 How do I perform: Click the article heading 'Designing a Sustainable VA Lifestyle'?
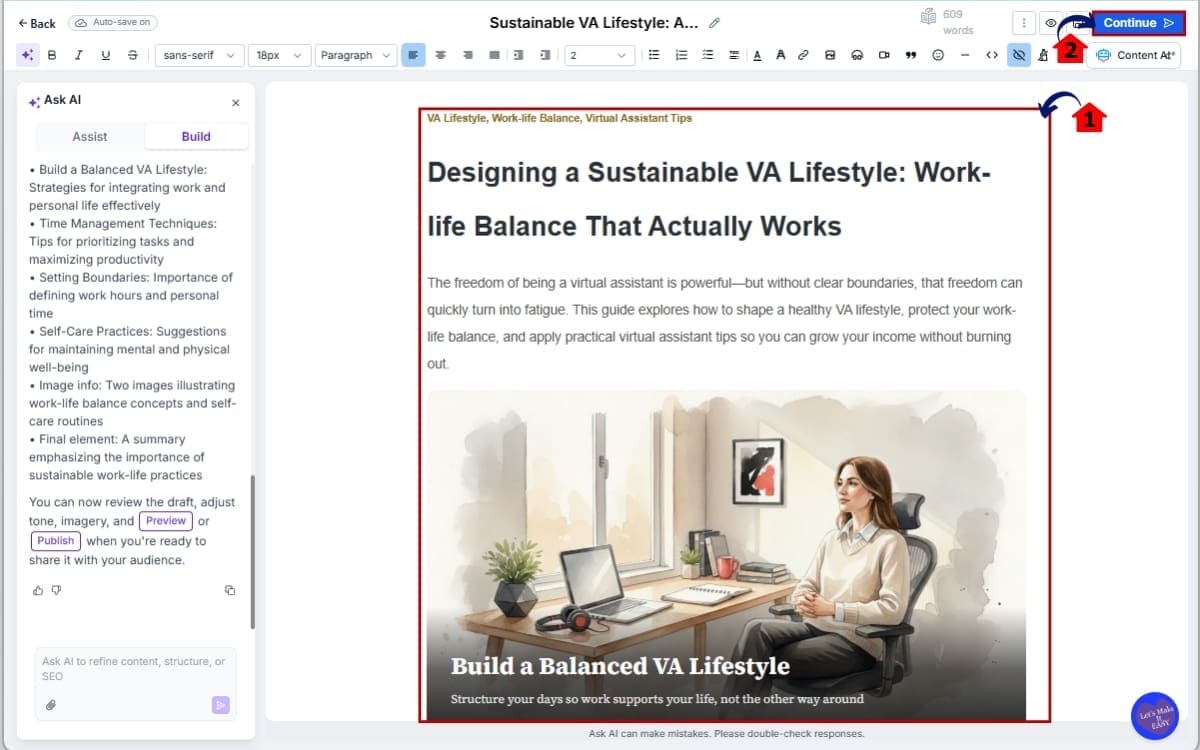709,199
